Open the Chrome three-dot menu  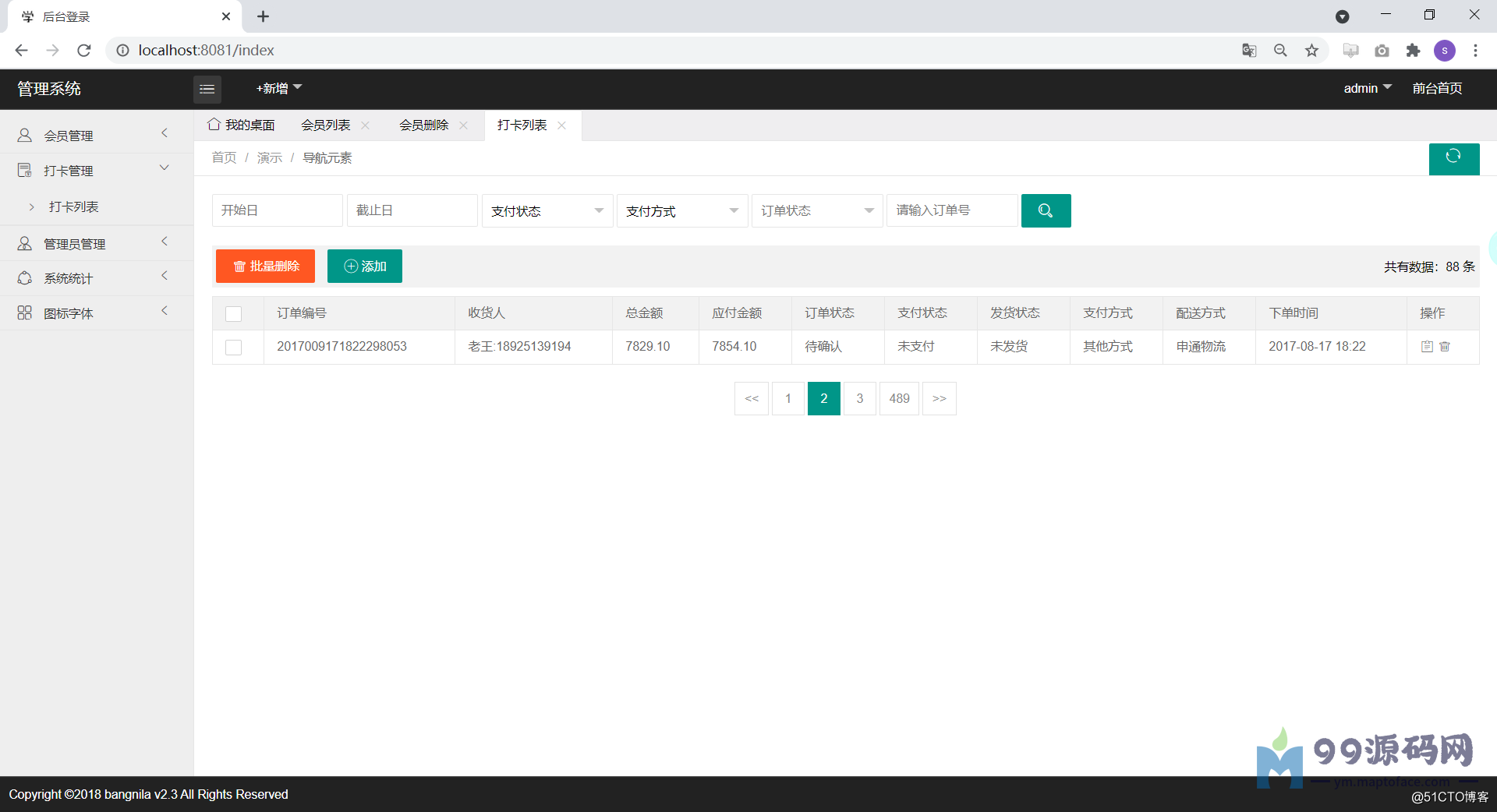[x=1475, y=50]
